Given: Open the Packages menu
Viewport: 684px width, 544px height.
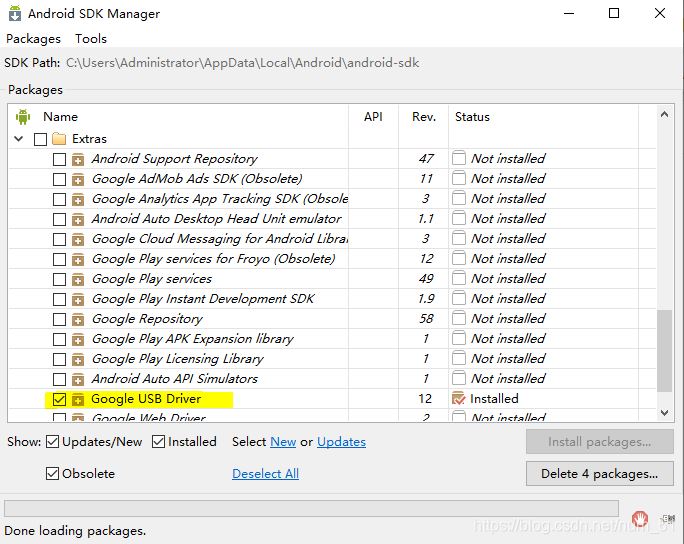Looking at the screenshot, I should pyautogui.click(x=33, y=38).
